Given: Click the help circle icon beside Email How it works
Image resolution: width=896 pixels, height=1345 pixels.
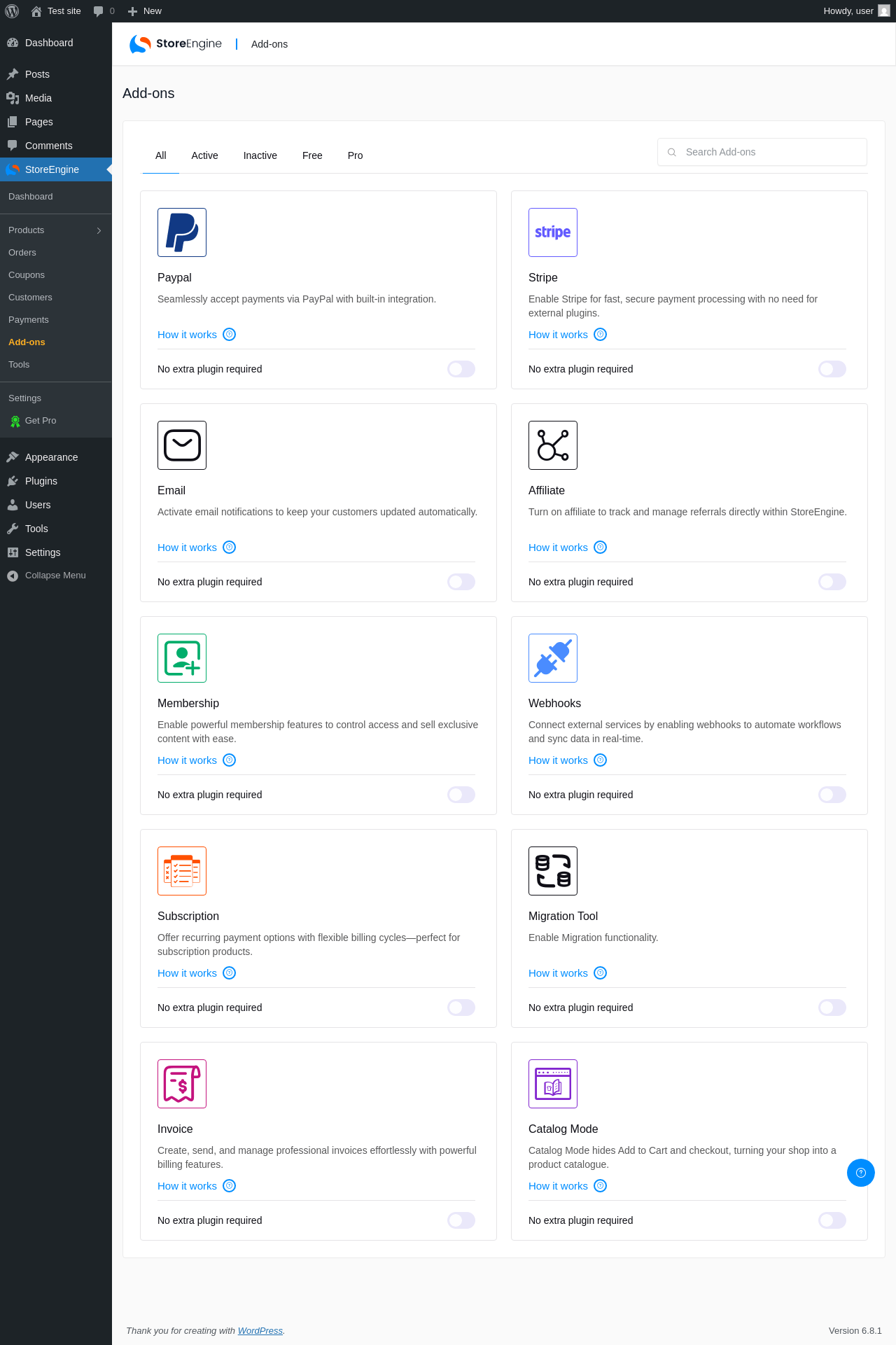Looking at the screenshot, I should pyautogui.click(x=229, y=548).
